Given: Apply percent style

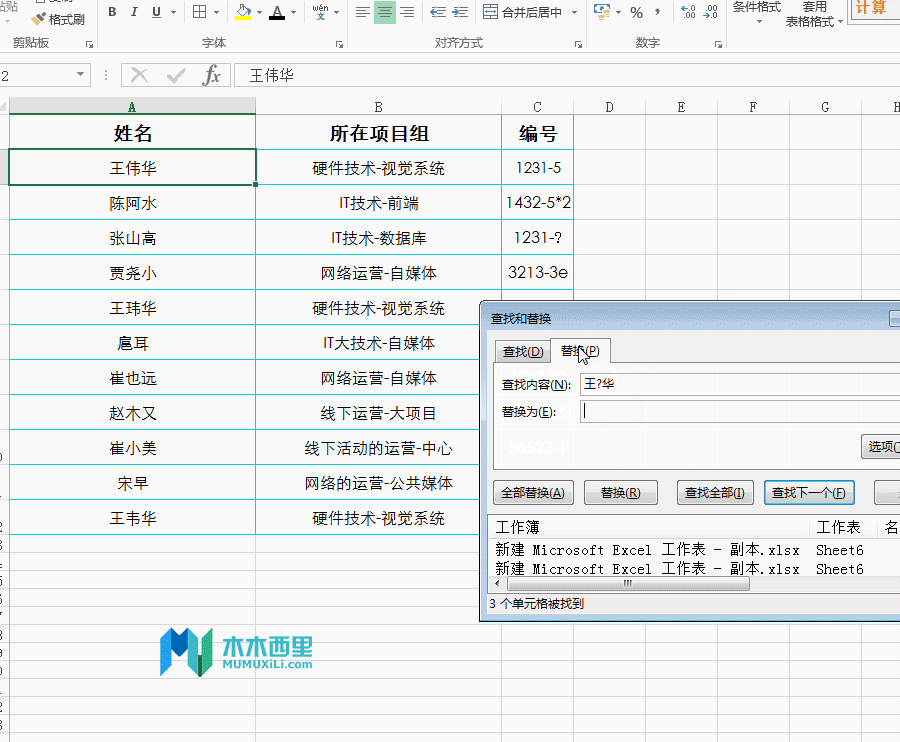Looking at the screenshot, I should pos(637,12).
